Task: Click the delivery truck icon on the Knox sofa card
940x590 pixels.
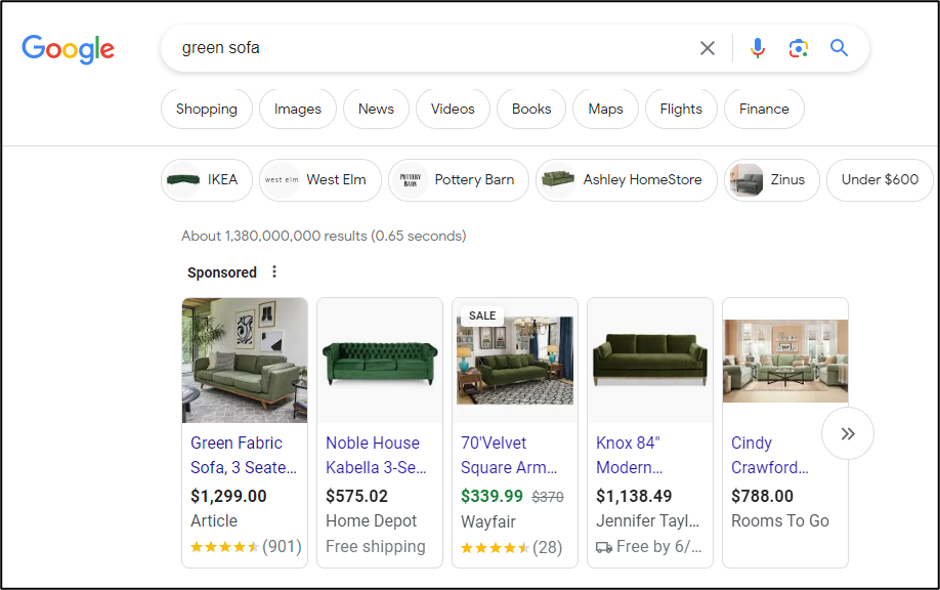Action: pyautogui.click(x=604, y=547)
